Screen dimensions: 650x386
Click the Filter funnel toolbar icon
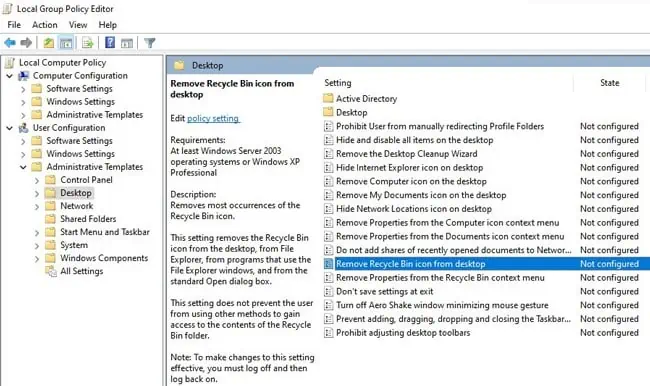pyautogui.click(x=150, y=42)
